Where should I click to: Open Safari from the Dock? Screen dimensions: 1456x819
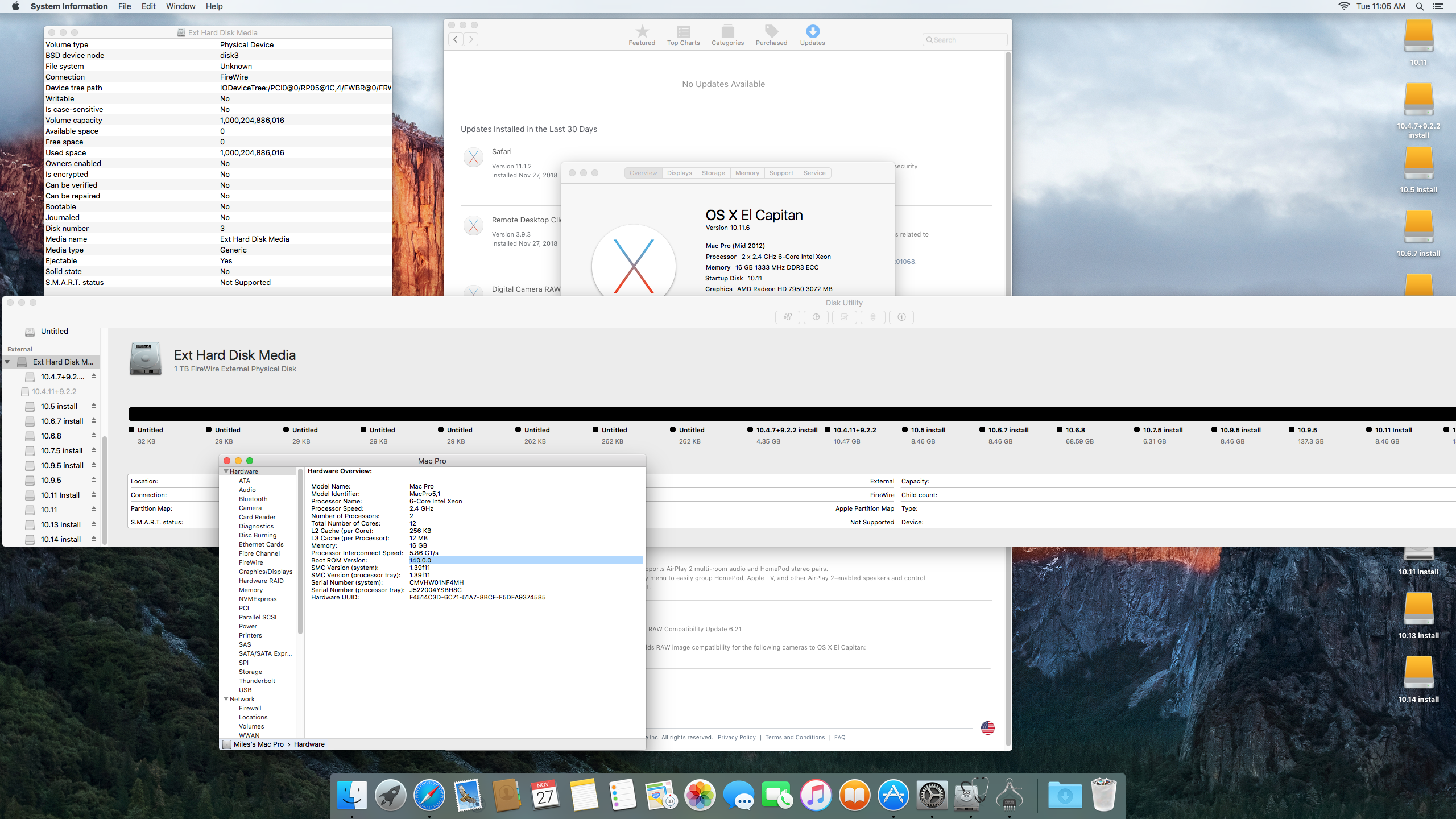[429, 795]
